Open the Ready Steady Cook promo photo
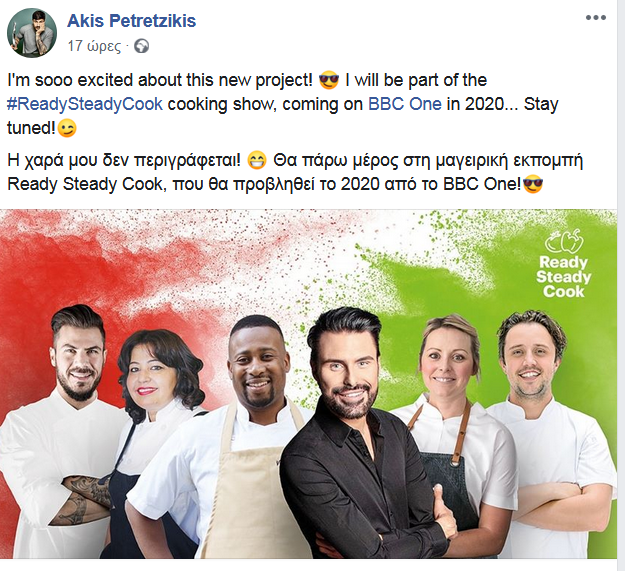This screenshot has height=571, width=625. (309, 384)
